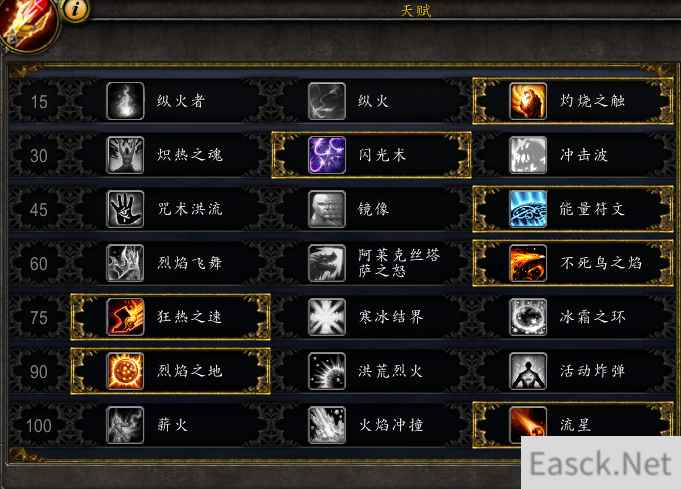681x489 pixels.
Task: Select the greyed 纵火者 talent icon
Action: tap(125, 101)
